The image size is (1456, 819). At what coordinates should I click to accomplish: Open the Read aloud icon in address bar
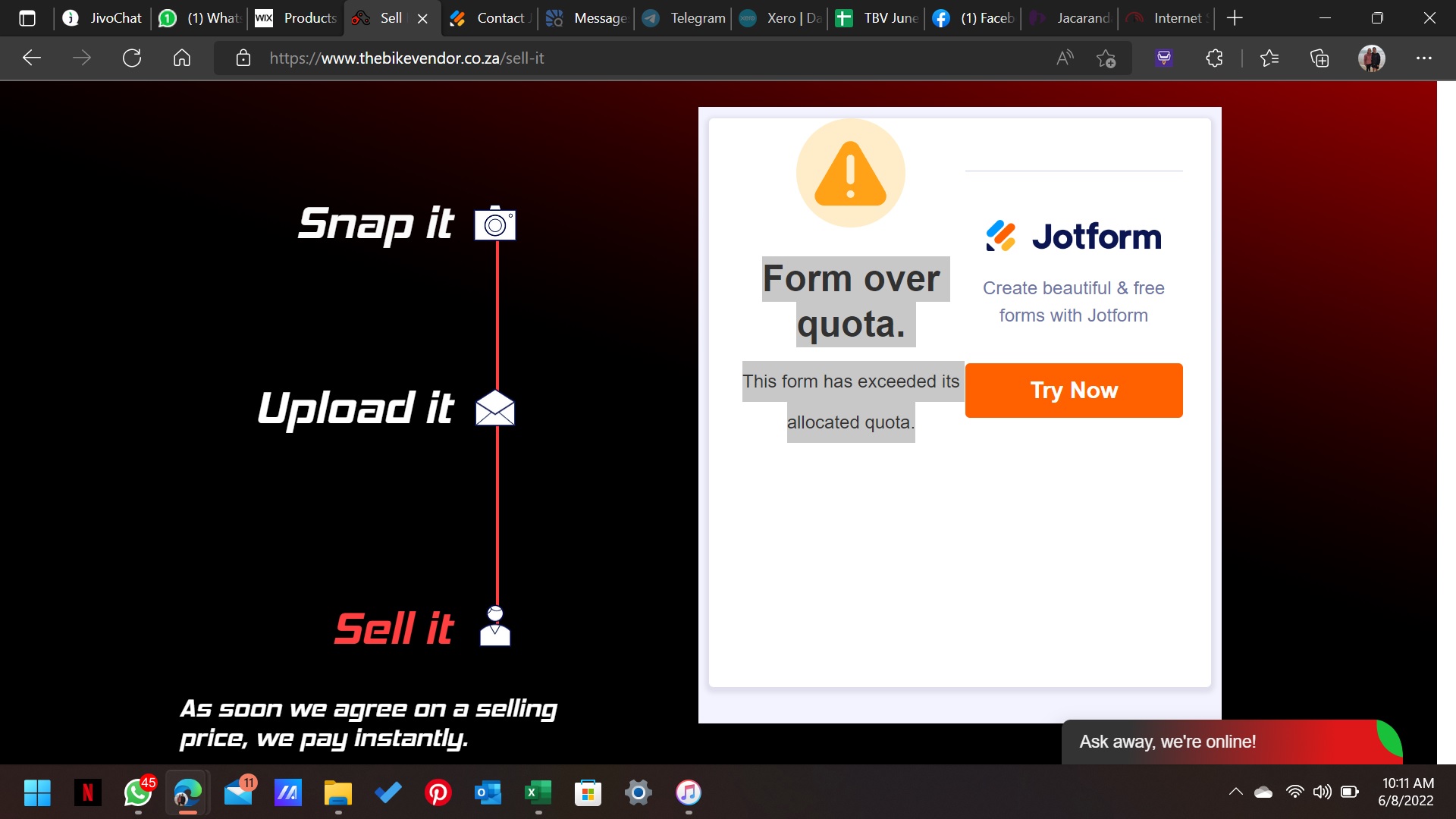point(1065,58)
